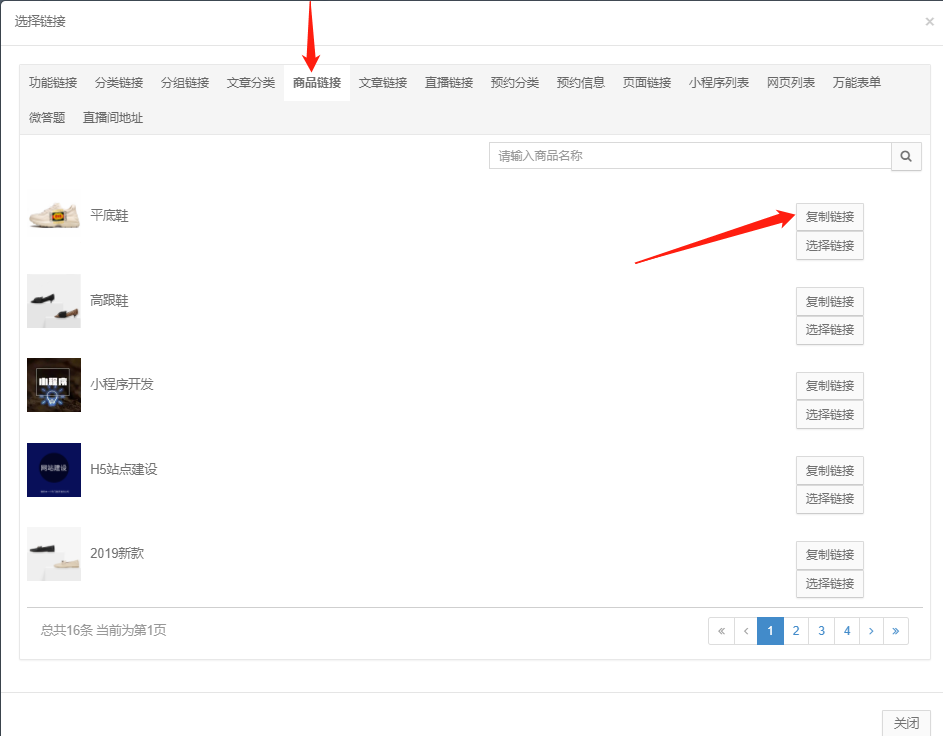943x736 pixels.
Task: Switch to the 页面链接 tab
Action: [647, 83]
